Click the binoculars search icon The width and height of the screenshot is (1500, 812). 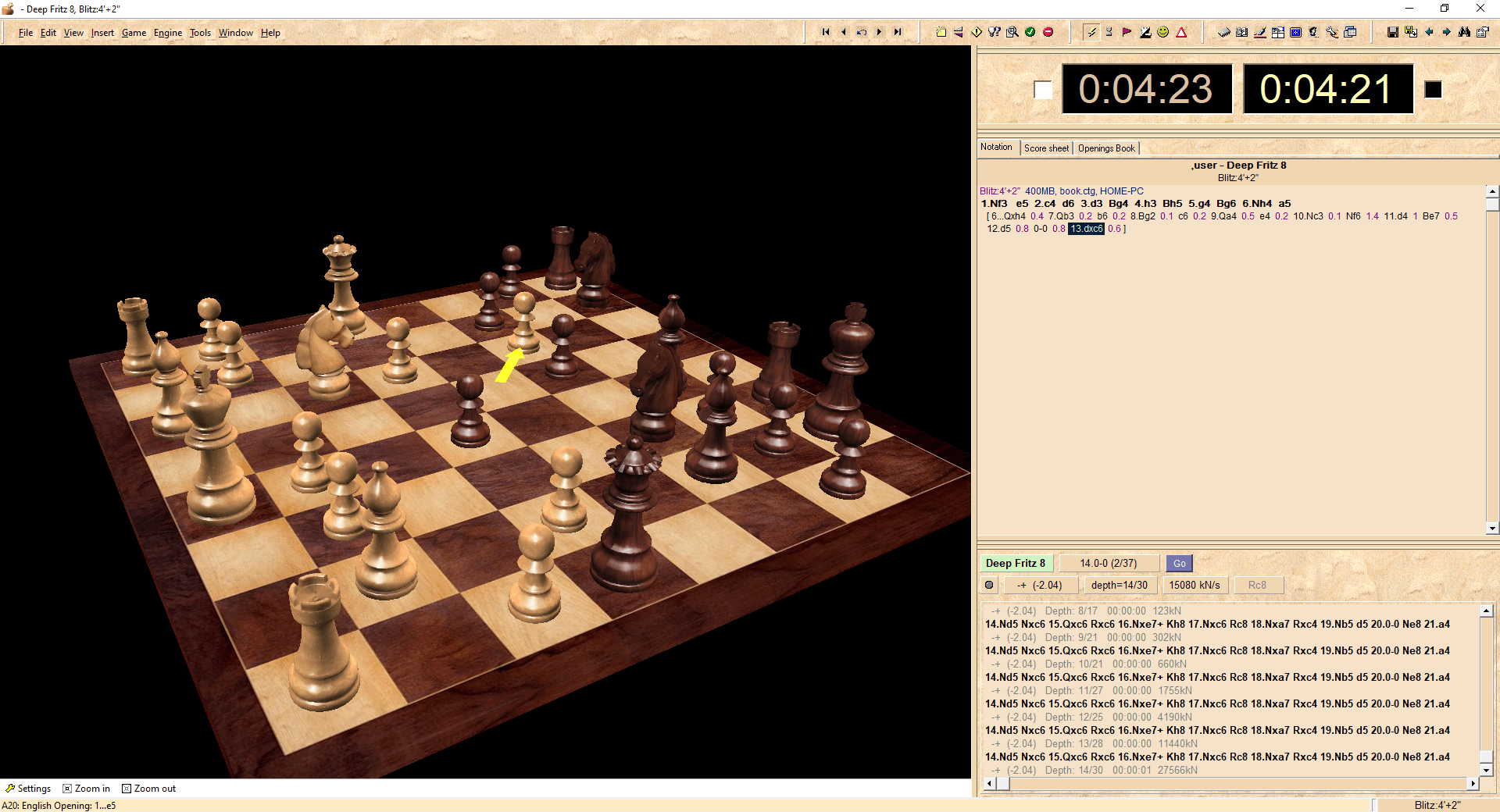point(1465,32)
